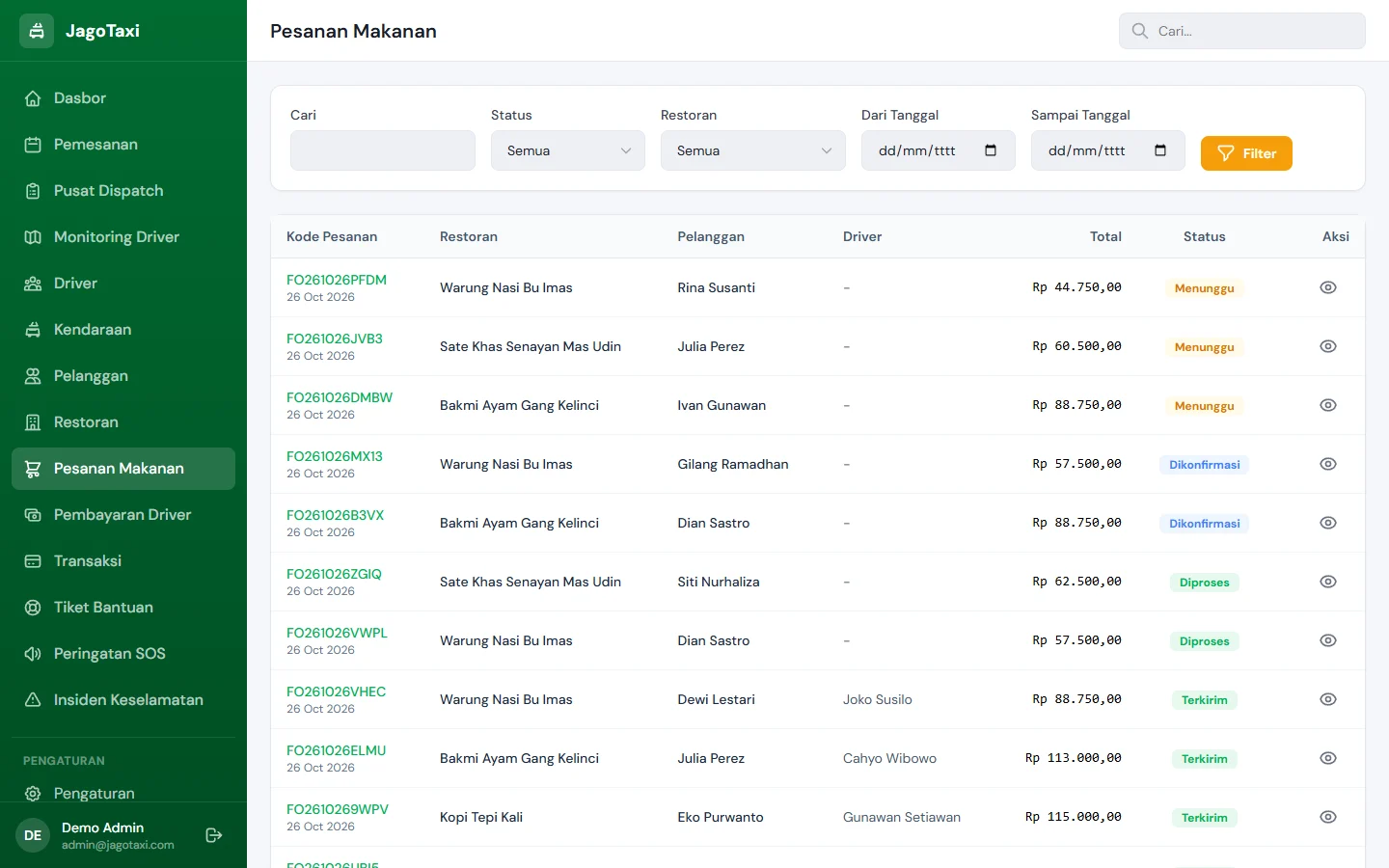Go to Pemesanan in the sidebar
Viewport: 1389px width, 868px height.
tap(123, 145)
